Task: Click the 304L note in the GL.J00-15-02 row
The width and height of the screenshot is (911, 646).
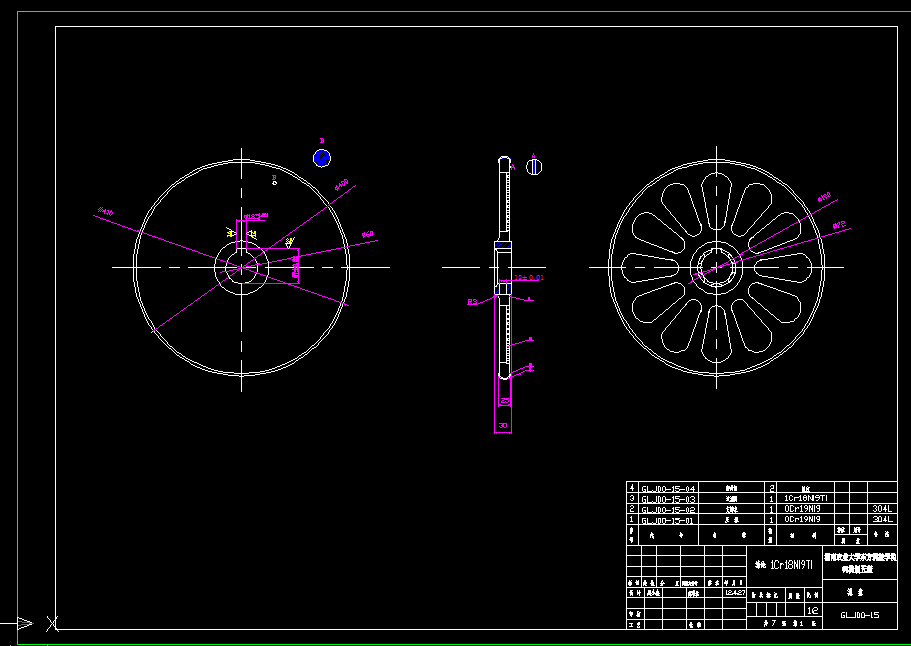Action: point(882,509)
